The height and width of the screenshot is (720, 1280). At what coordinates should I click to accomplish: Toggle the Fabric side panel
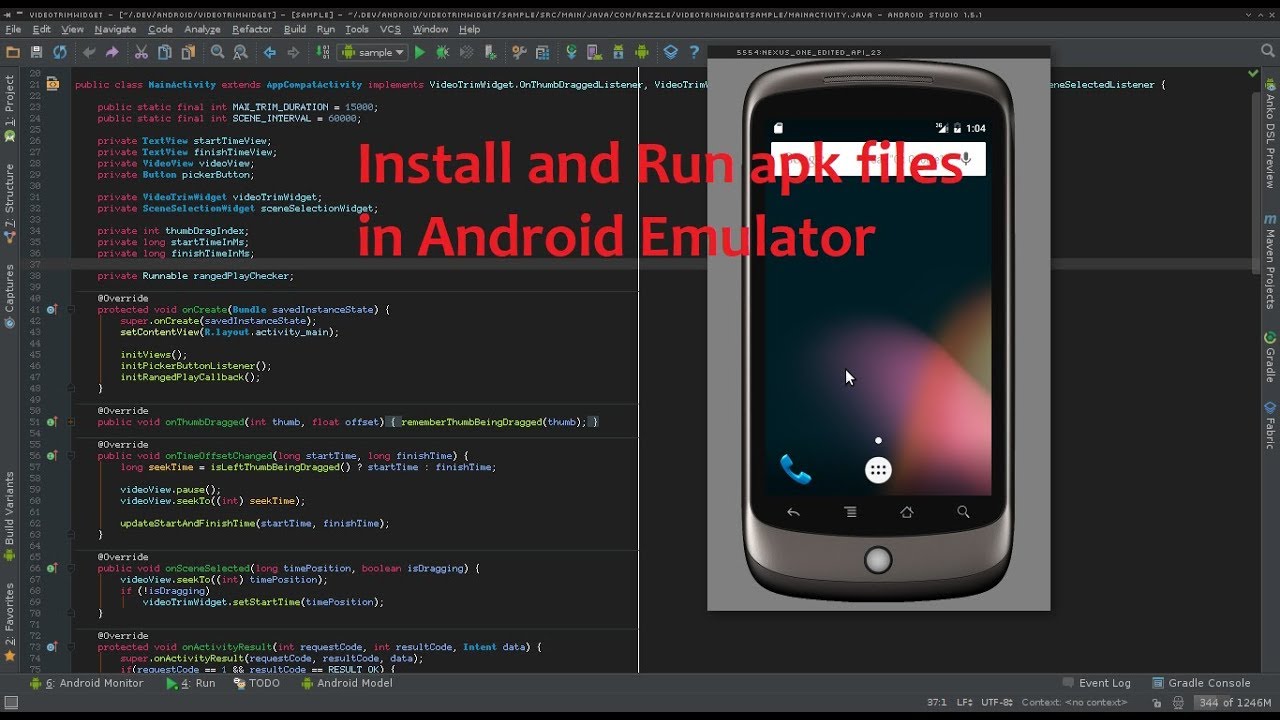1270,425
